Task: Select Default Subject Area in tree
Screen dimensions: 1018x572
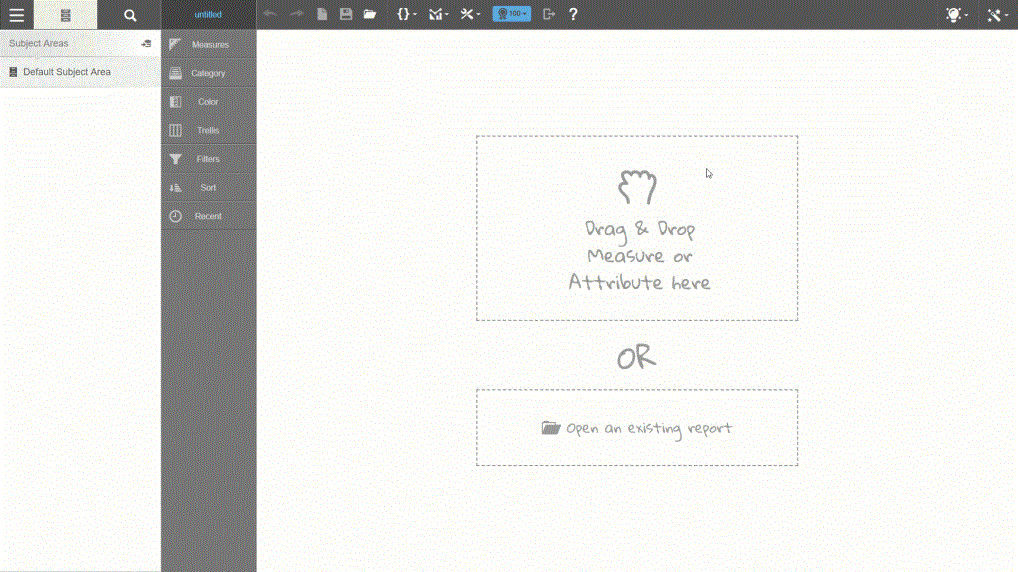Action: coord(66,72)
